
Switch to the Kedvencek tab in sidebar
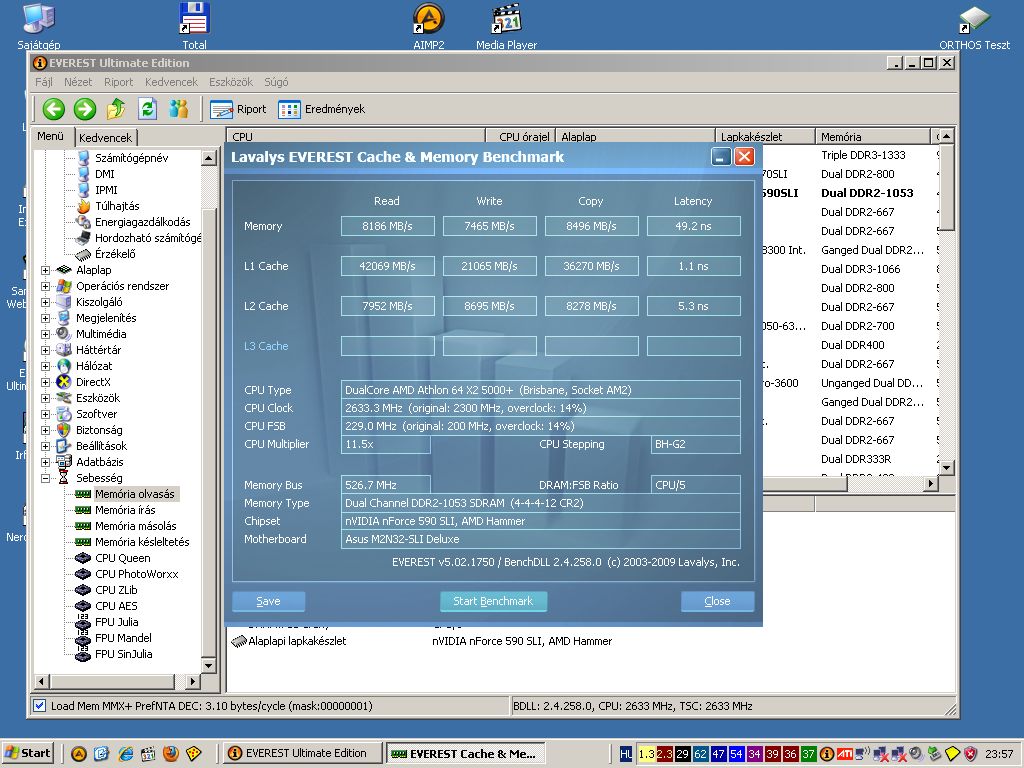pos(105,137)
